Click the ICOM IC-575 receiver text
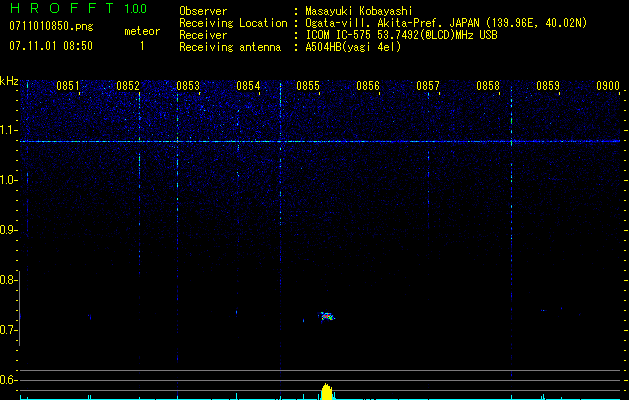 click(401, 35)
